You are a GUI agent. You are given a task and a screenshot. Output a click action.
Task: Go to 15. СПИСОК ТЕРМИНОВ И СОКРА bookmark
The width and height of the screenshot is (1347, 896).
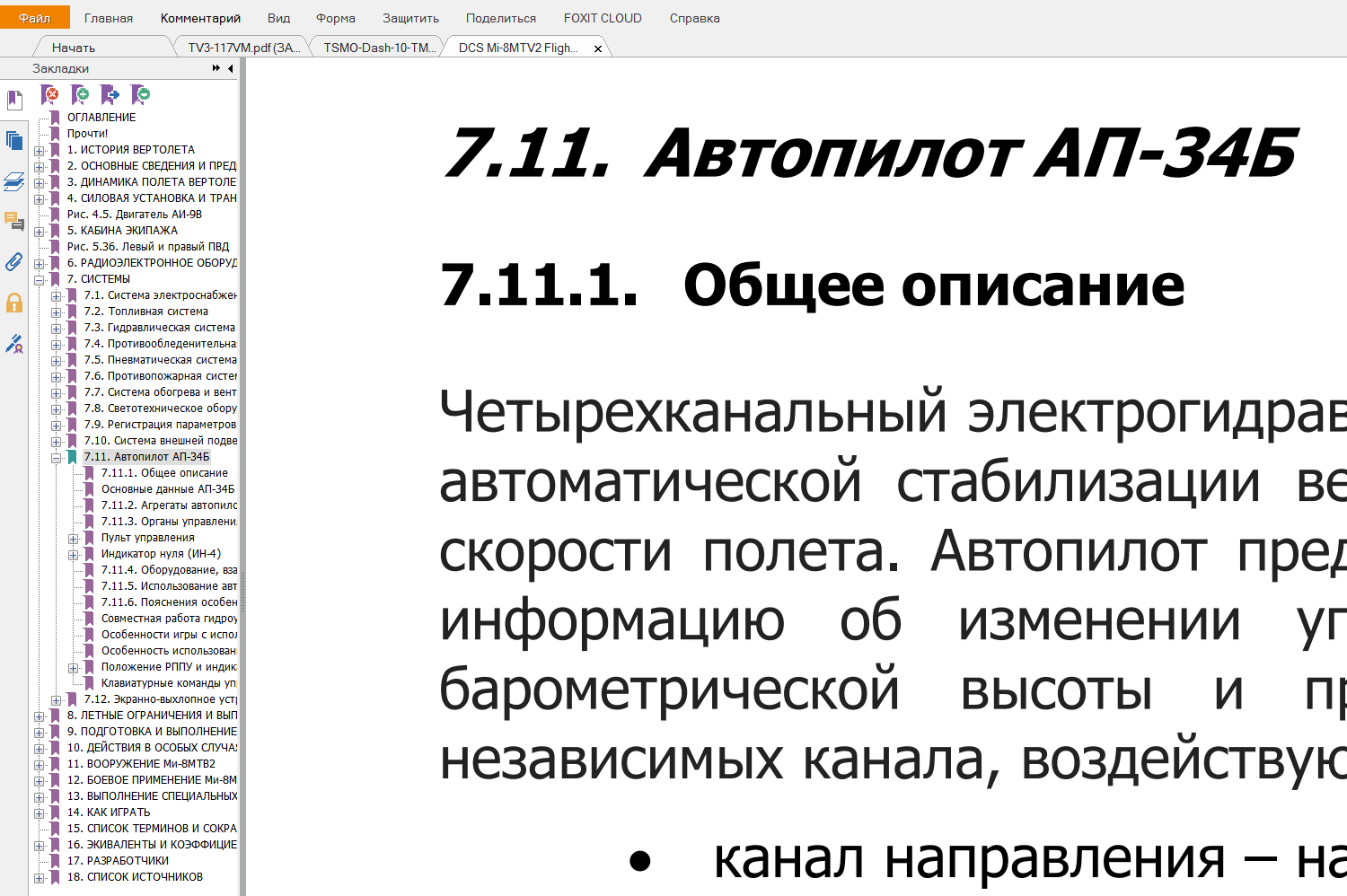point(152,829)
